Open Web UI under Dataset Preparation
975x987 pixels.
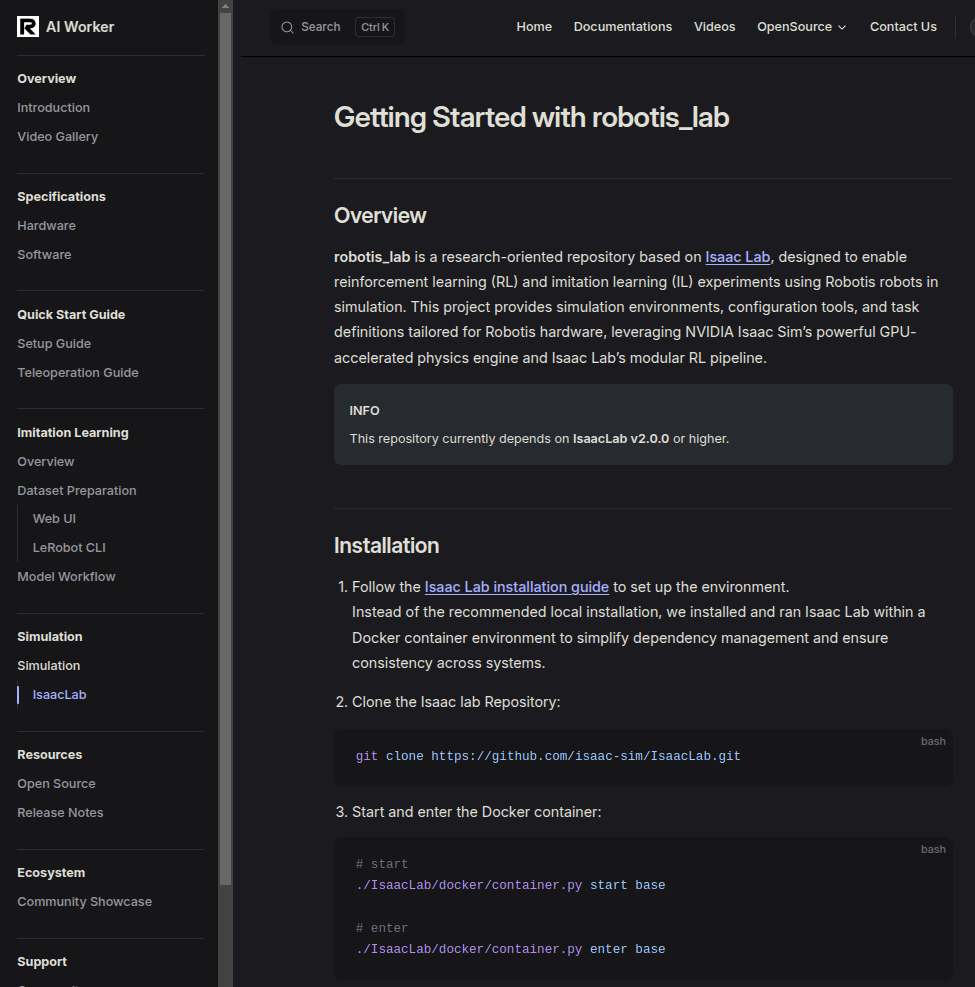pyautogui.click(x=54, y=519)
